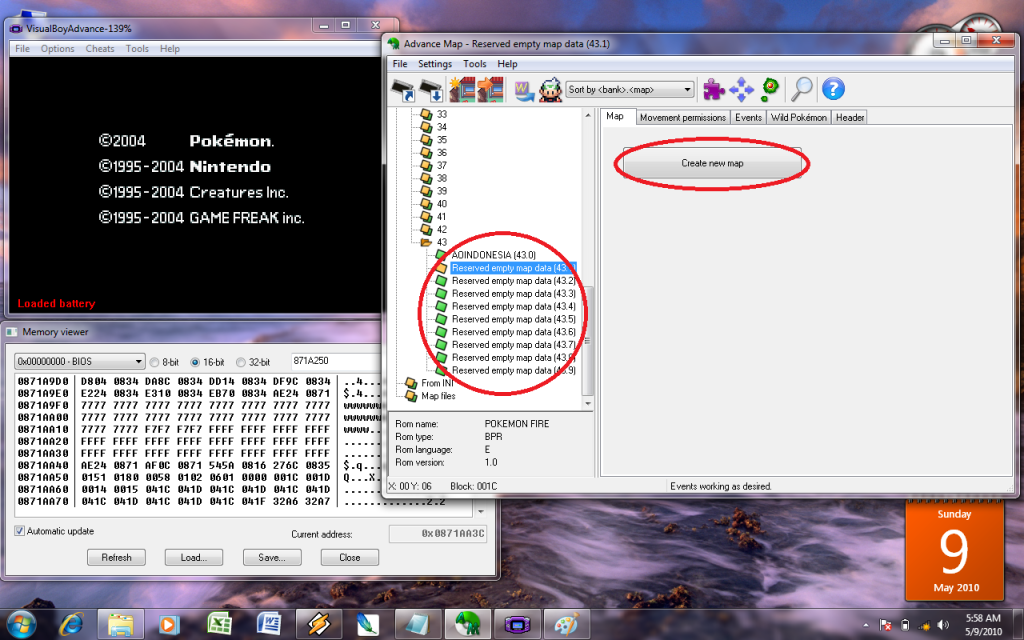Open Paint from the taskbar palette icon

pyautogui.click(x=567, y=624)
